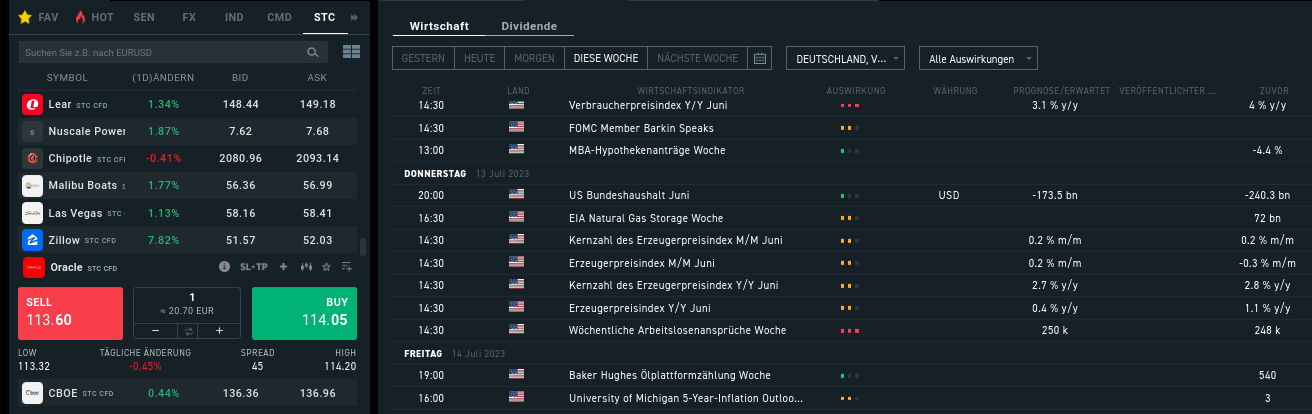Viewport: 1312px width, 414px height.
Task: Toggle volume unit swap button
Action: point(187,331)
